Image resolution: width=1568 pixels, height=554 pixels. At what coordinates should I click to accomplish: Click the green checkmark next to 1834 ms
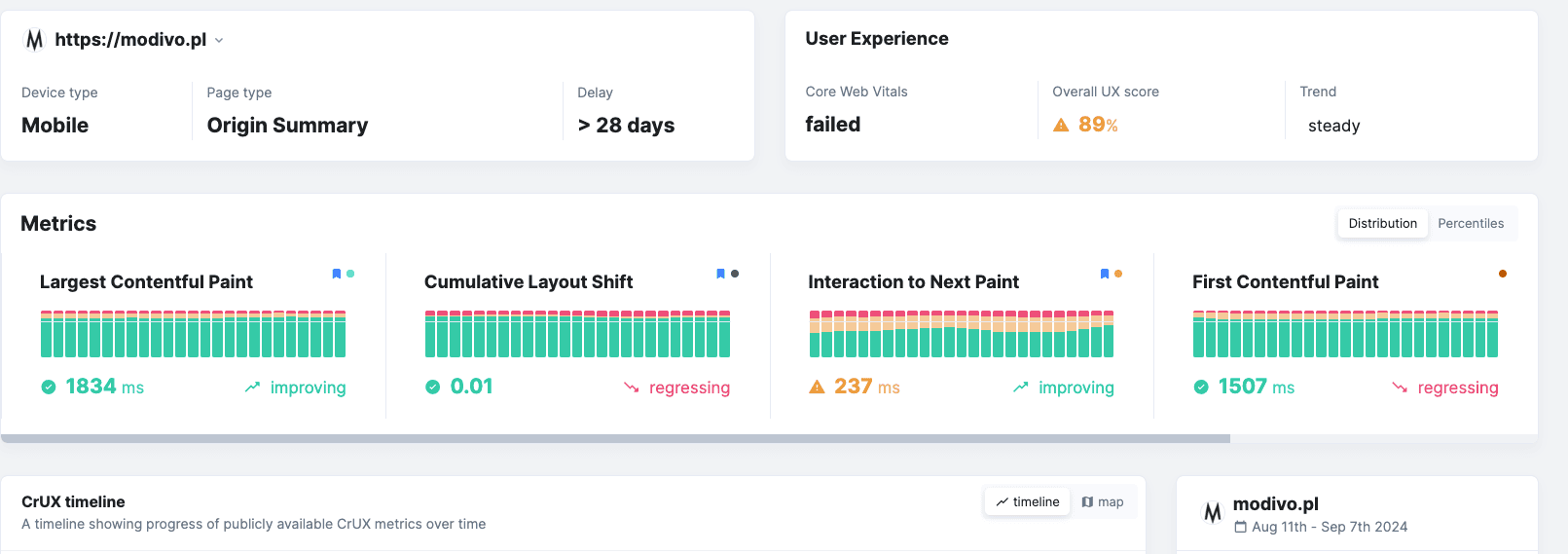pyautogui.click(x=49, y=388)
